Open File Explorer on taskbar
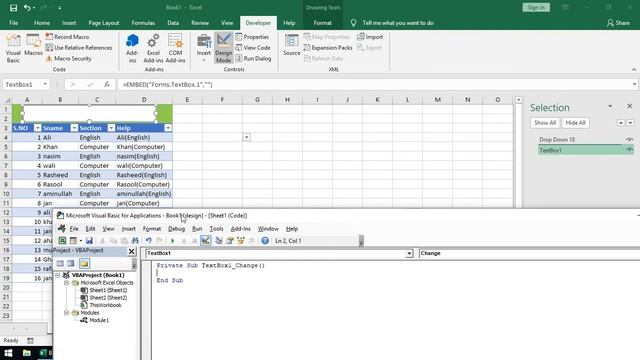The image size is (640, 360). point(27,353)
